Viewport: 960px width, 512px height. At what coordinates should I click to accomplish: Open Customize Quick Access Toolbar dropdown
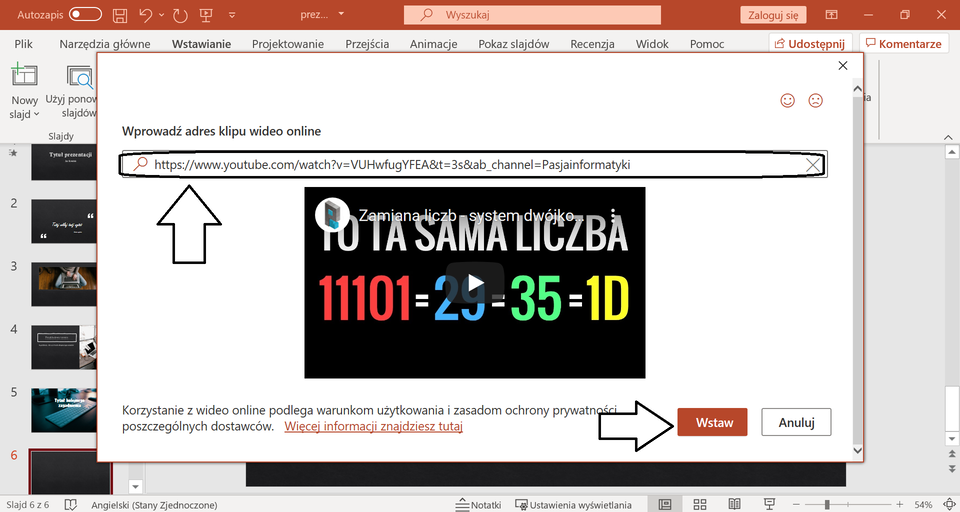tap(232, 15)
